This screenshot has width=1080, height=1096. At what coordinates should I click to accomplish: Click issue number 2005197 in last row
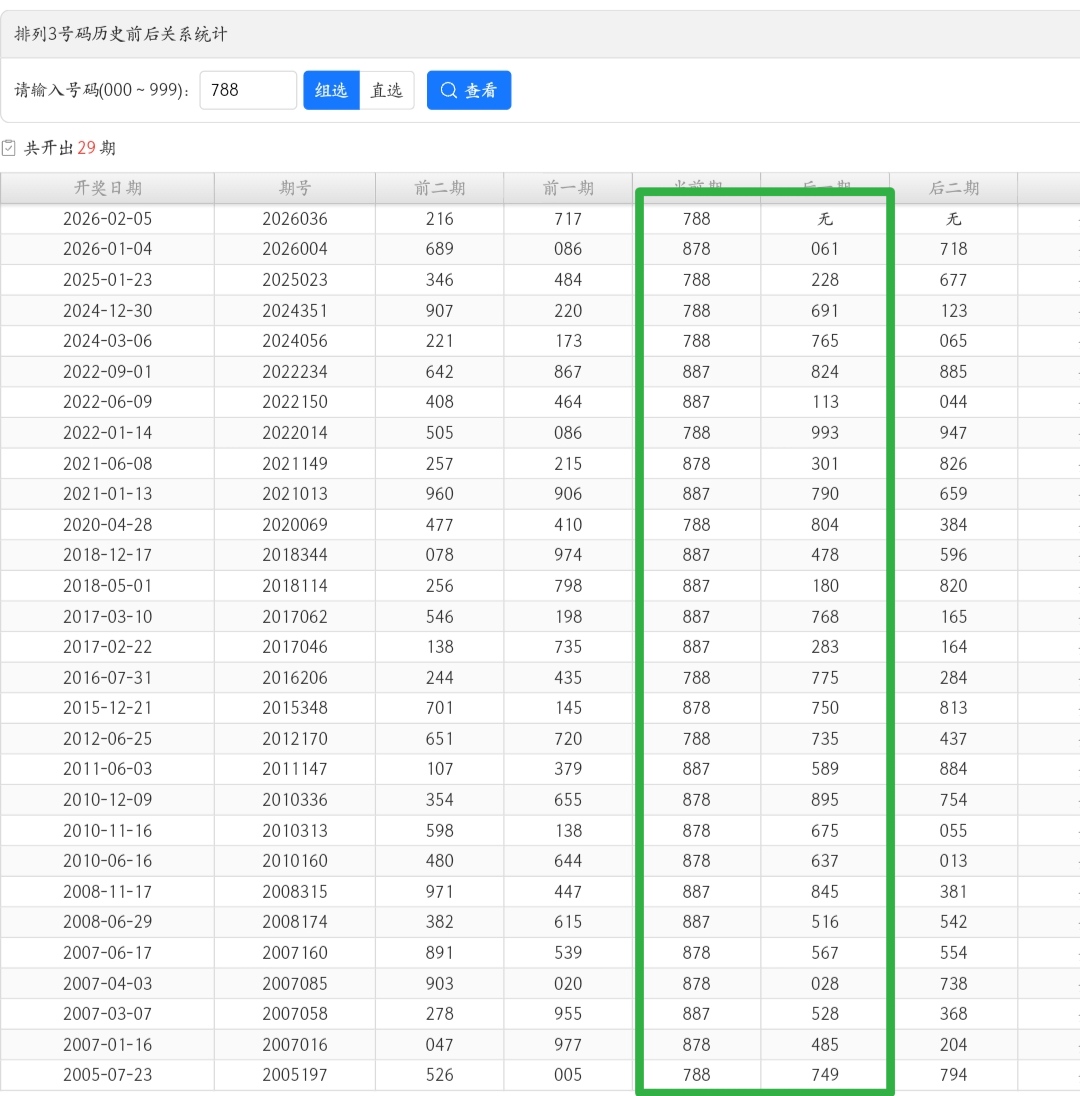click(295, 1075)
